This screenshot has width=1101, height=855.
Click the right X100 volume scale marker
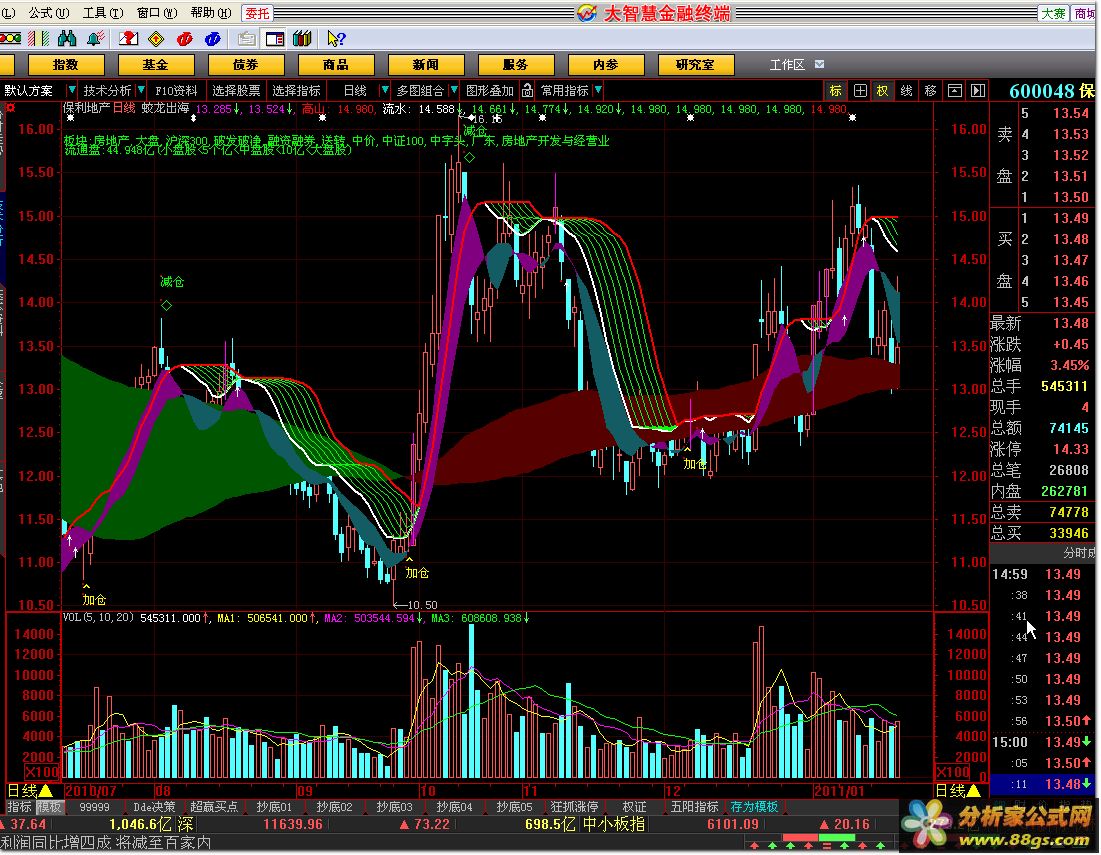[952, 772]
